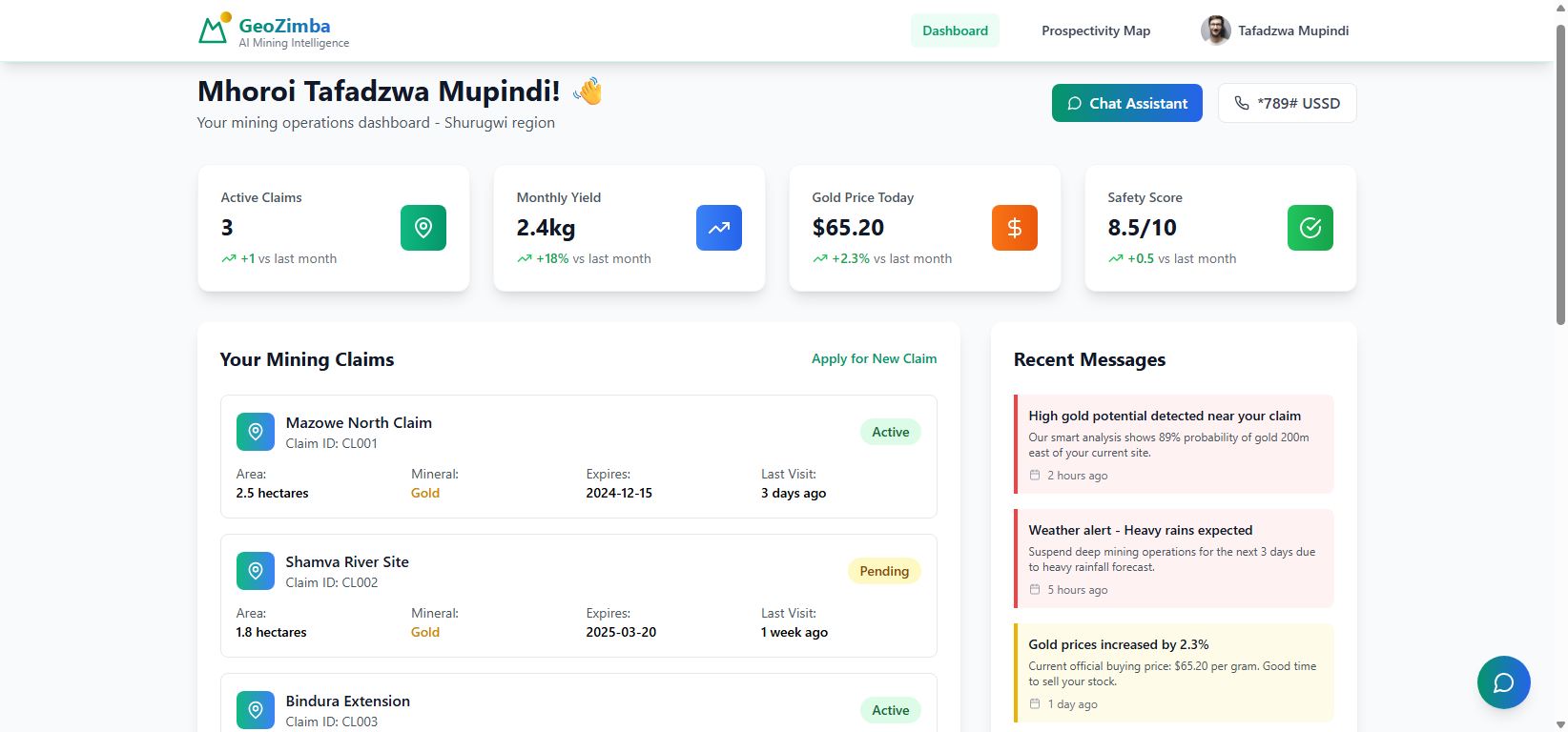Click the Apply for New Claim link
The image size is (1568, 732).
[x=874, y=358]
